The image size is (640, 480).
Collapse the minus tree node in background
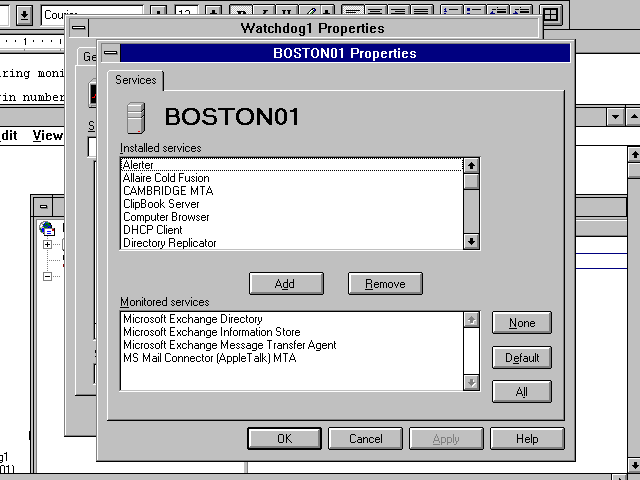[47, 276]
